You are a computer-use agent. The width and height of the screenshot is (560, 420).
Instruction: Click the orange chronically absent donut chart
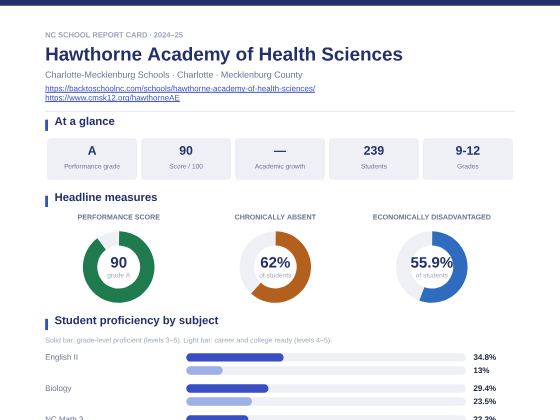tap(275, 267)
